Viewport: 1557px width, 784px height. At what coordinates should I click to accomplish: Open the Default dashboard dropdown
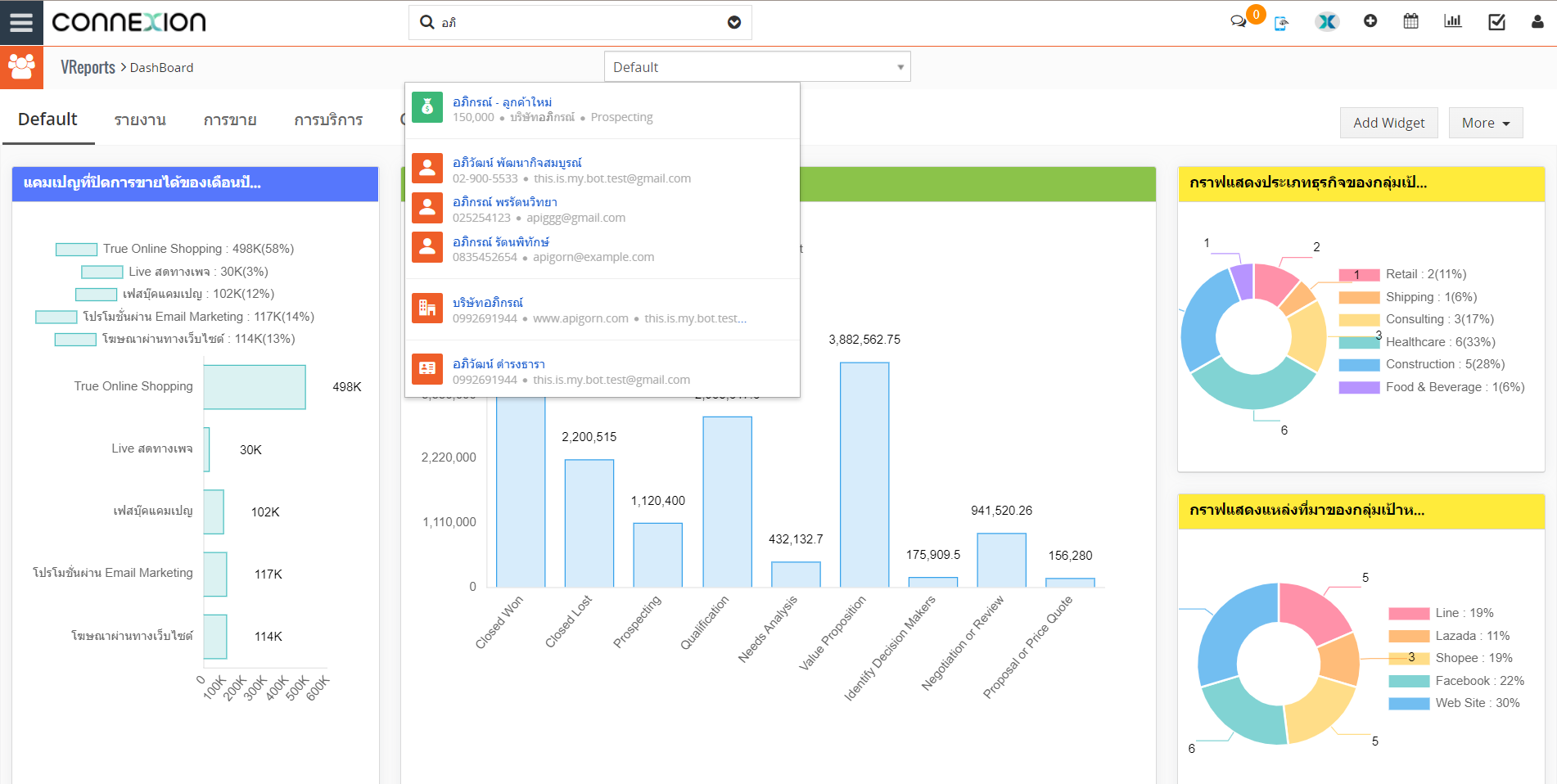[x=756, y=67]
